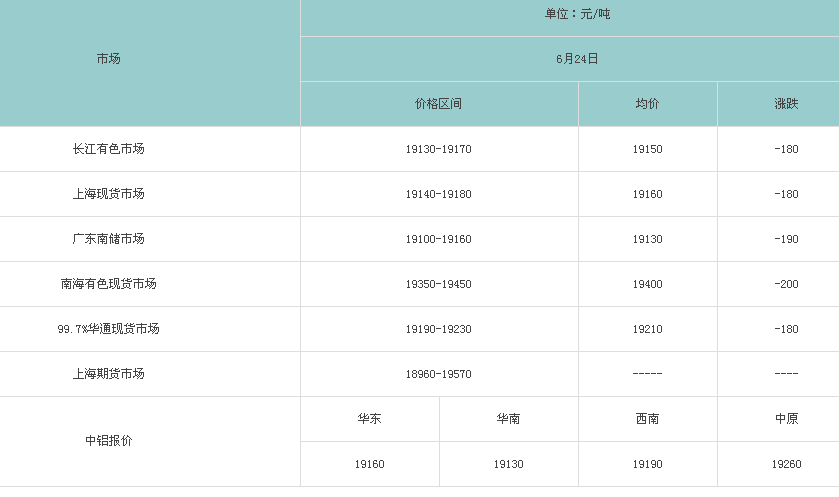Click the 长江有色市场 row label
Viewport: 839px width, 497px height.
[108, 149]
